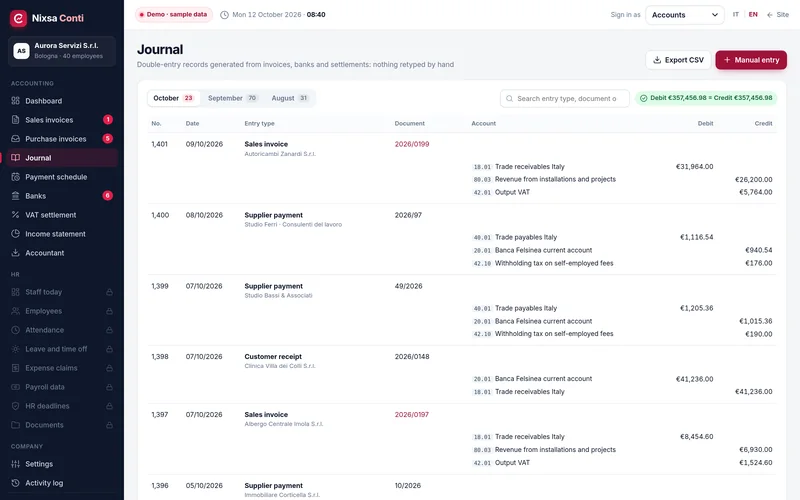Click document number 2026/0148
The image size is (800, 500).
412,357
